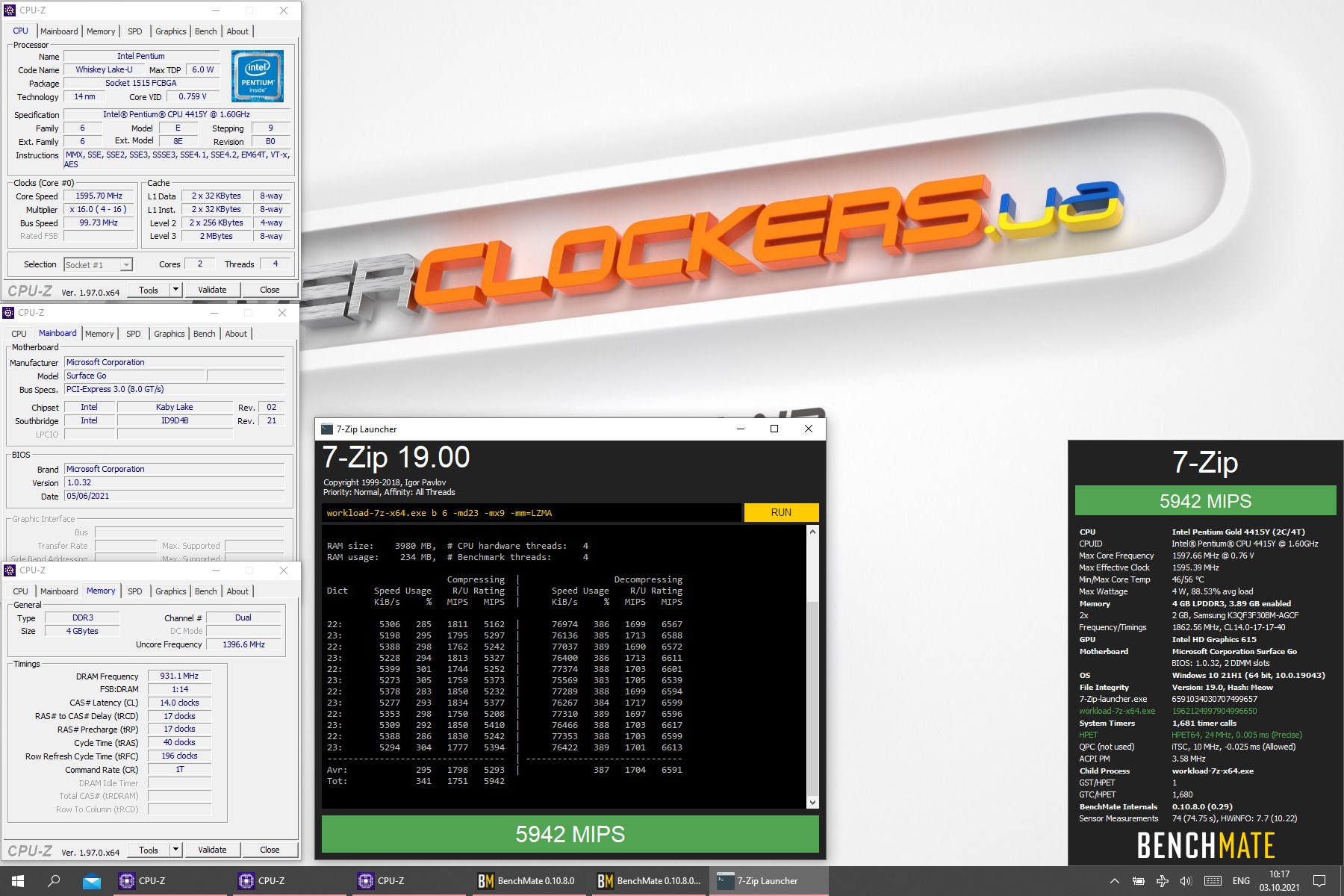Show hidden system tray icons

click(1115, 881)
